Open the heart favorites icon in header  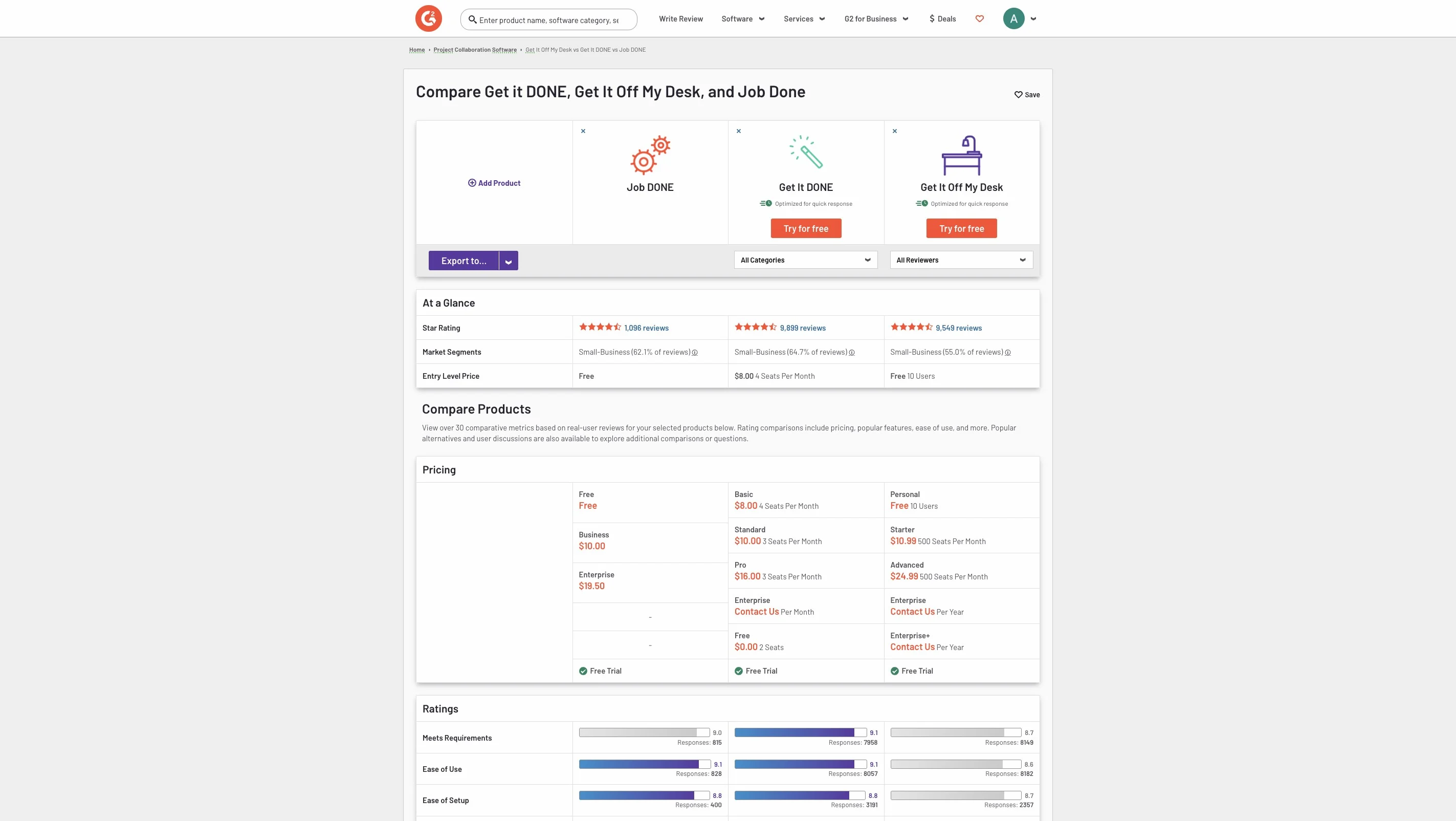[980, 18]
